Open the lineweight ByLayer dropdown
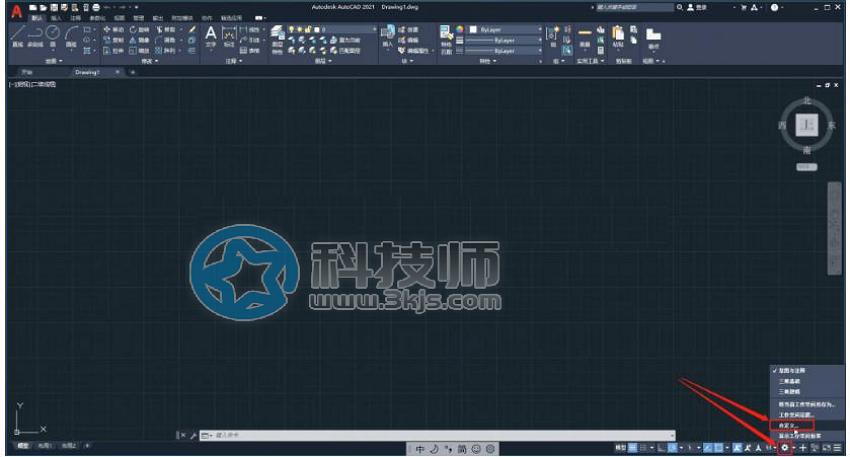Viewport: 850px width, 457px height. click(505, 40)
